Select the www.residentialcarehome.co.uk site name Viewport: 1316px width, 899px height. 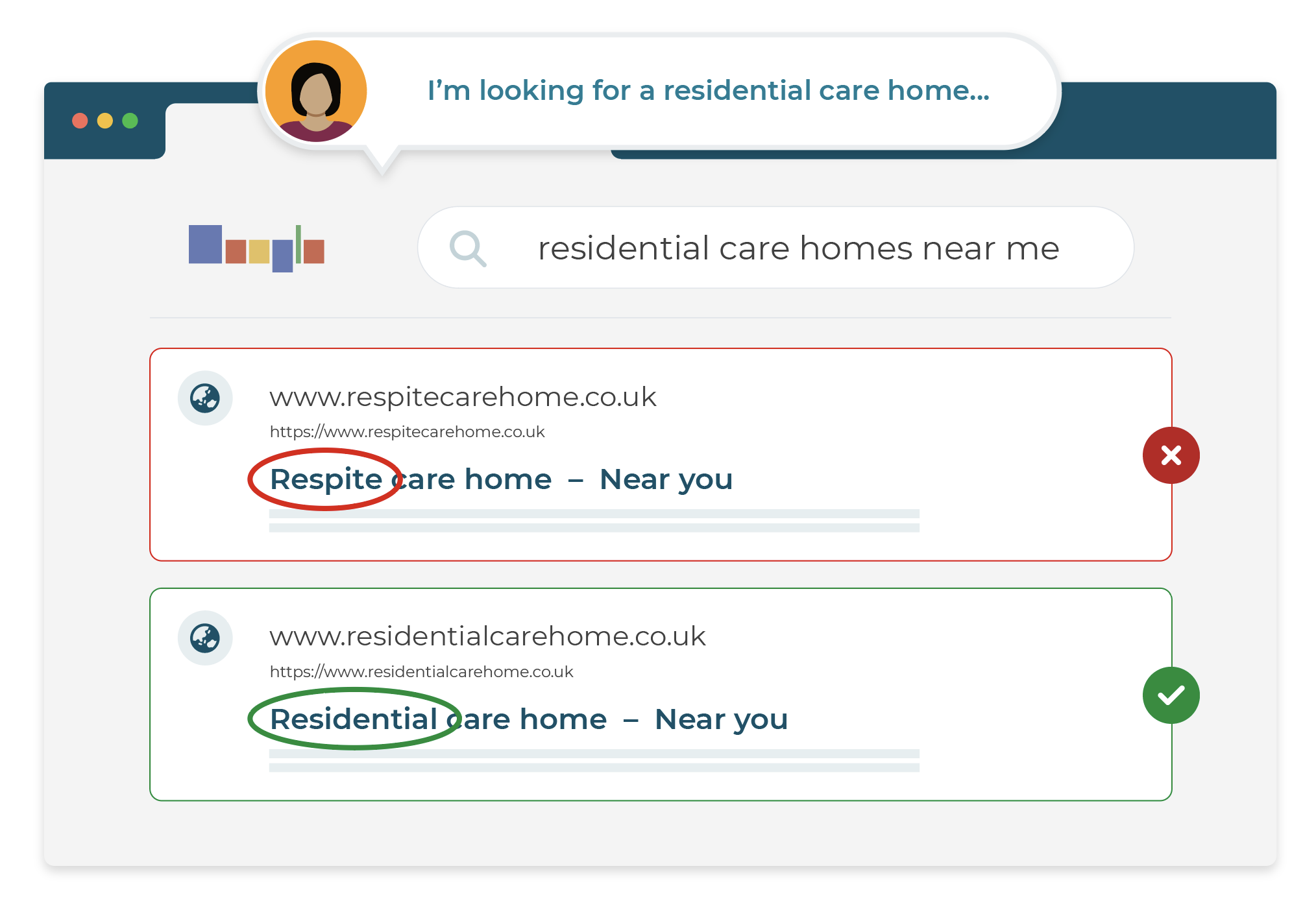click(487, 636)
